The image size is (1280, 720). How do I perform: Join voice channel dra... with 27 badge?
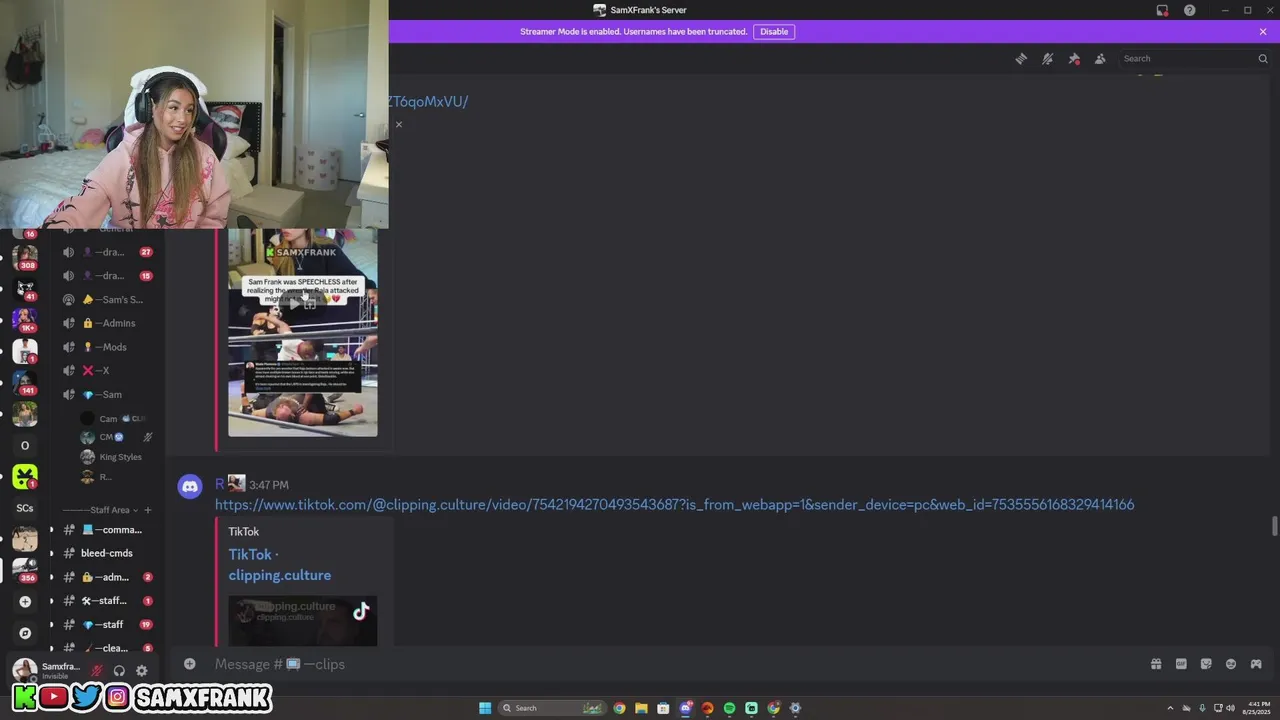(x=108, y=252)
